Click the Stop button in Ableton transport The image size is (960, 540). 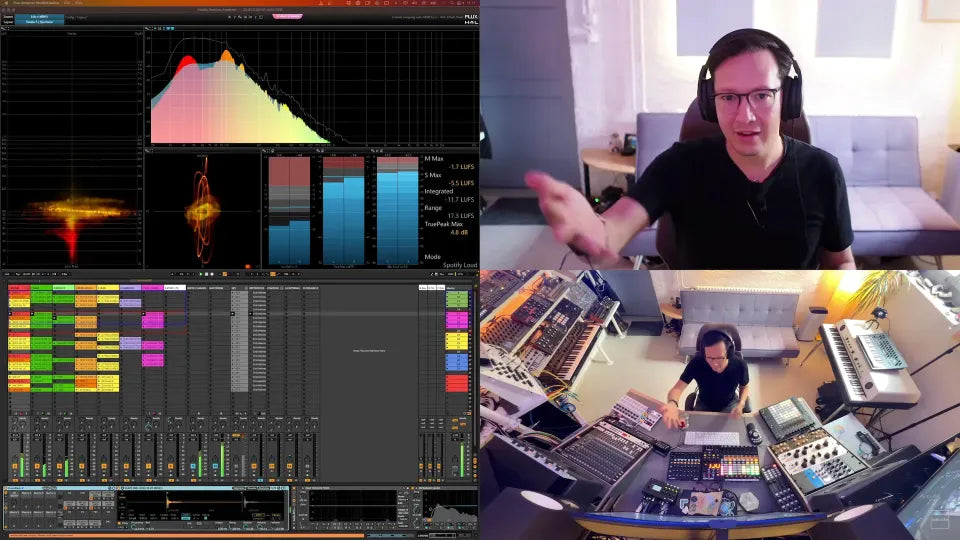point(205,274)
